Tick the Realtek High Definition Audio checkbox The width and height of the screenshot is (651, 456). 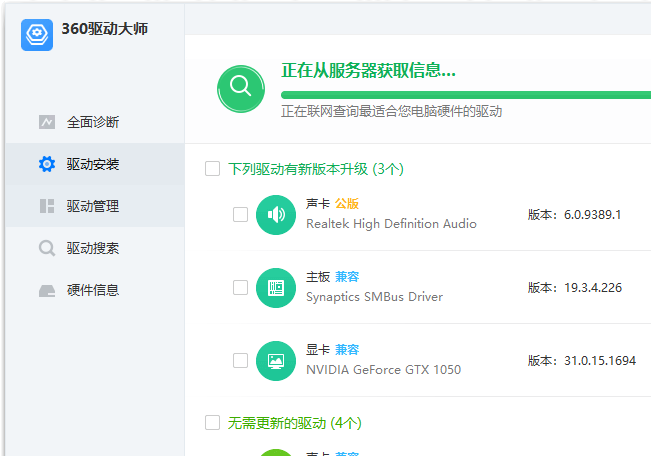point(240,215)
